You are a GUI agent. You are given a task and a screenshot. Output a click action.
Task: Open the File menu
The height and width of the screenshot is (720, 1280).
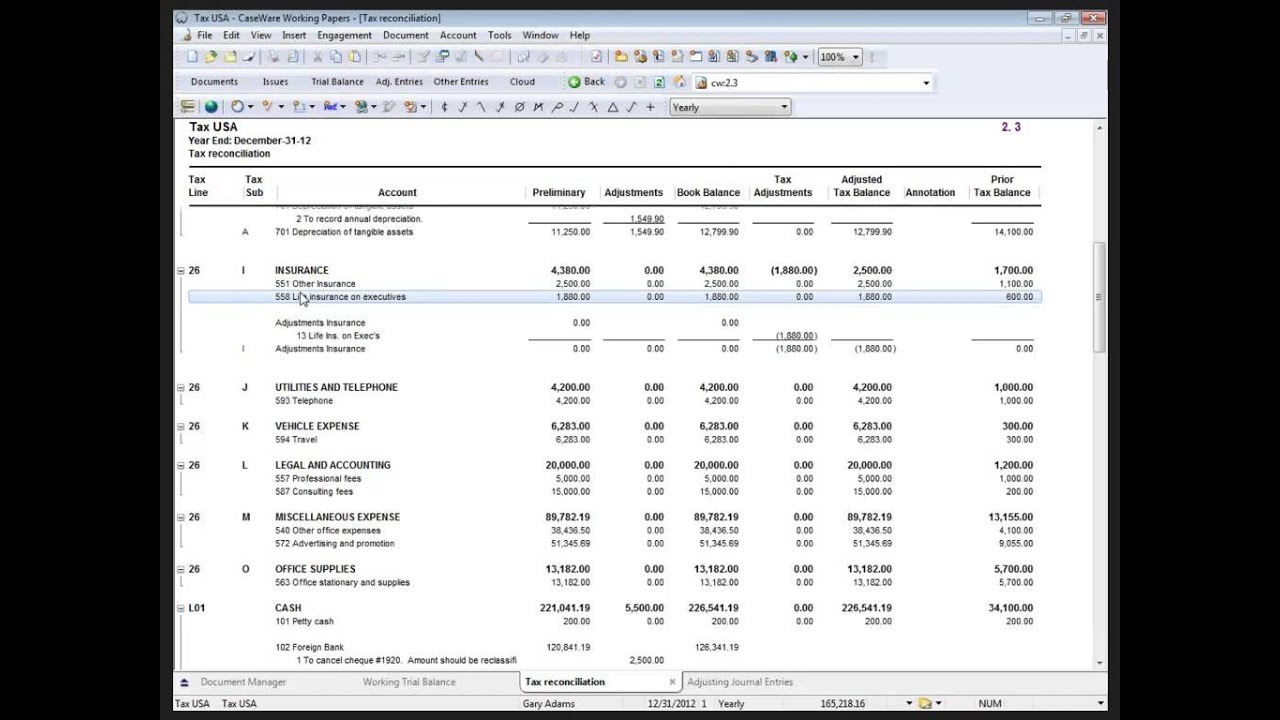point(204,35)
